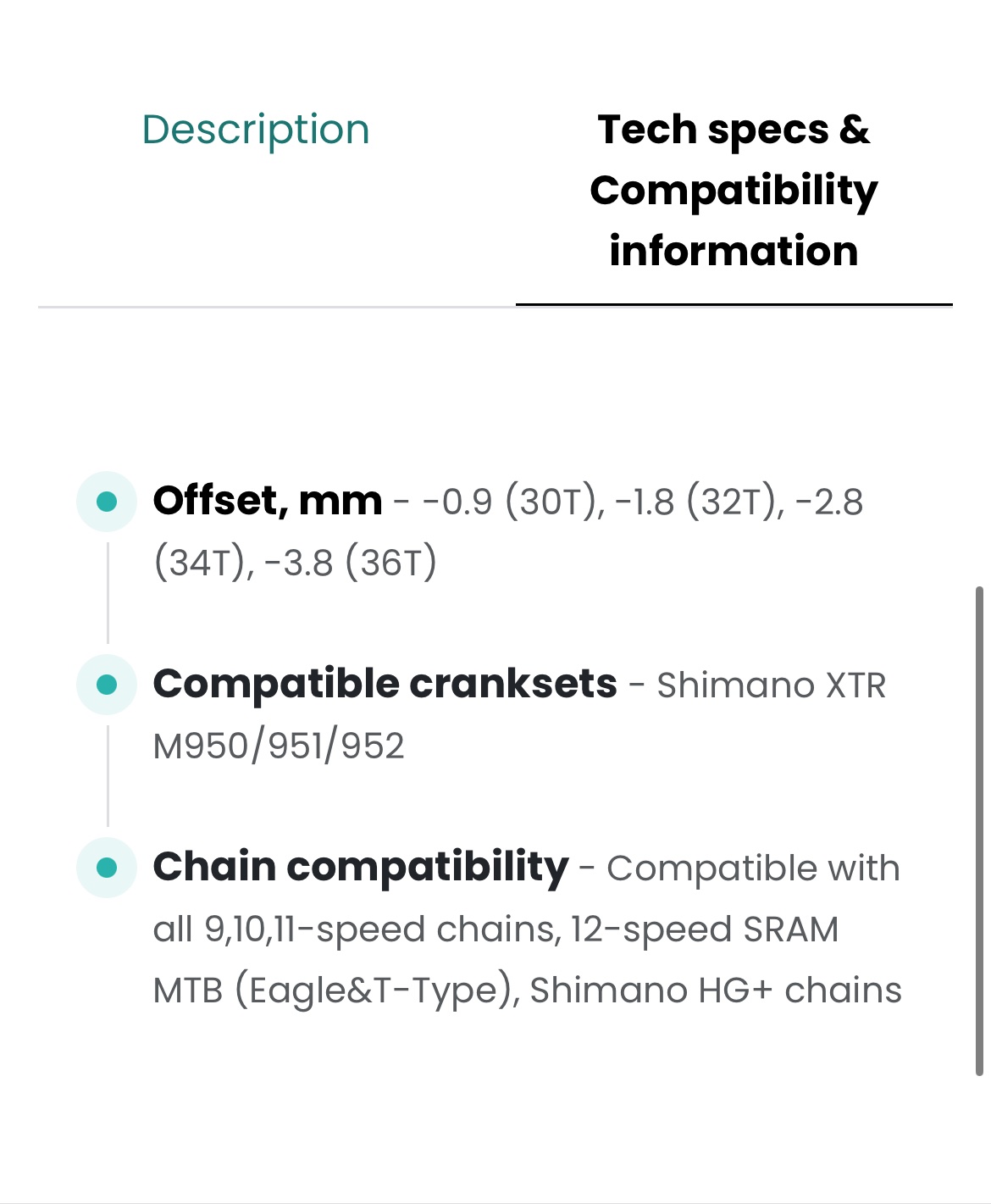Click the Compatible cranksets heading
Viewport: 991px width, 1204px height.
click(385, 684)
